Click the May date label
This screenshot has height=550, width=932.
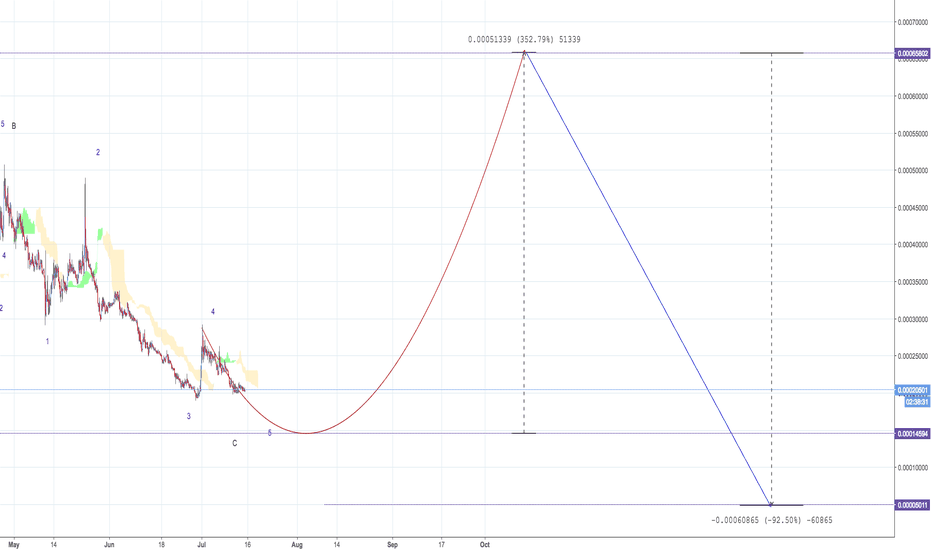click(x=14, y=544)
